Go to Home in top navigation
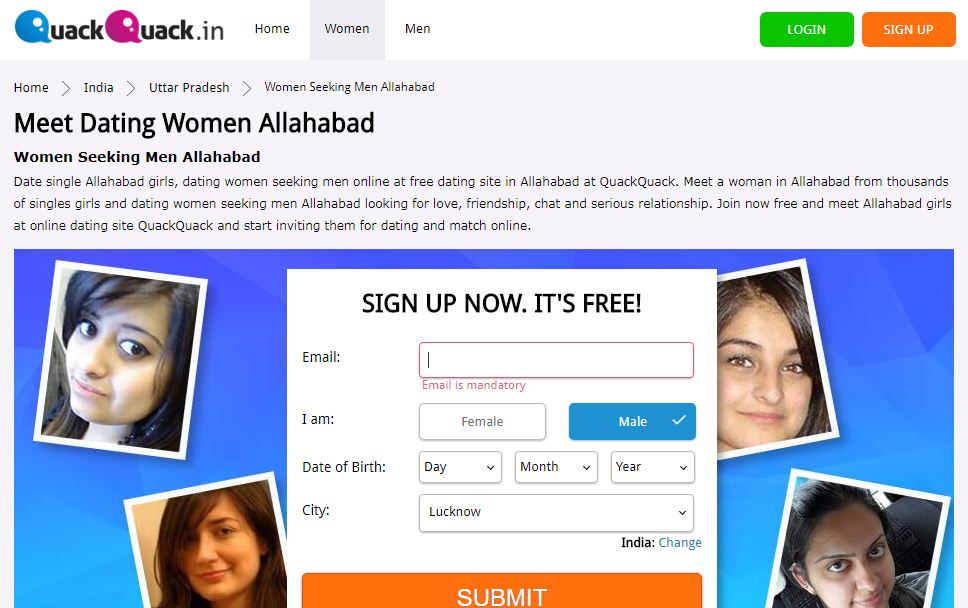The image size is (968, 608). pyautogui.click(x=272, y=29)
